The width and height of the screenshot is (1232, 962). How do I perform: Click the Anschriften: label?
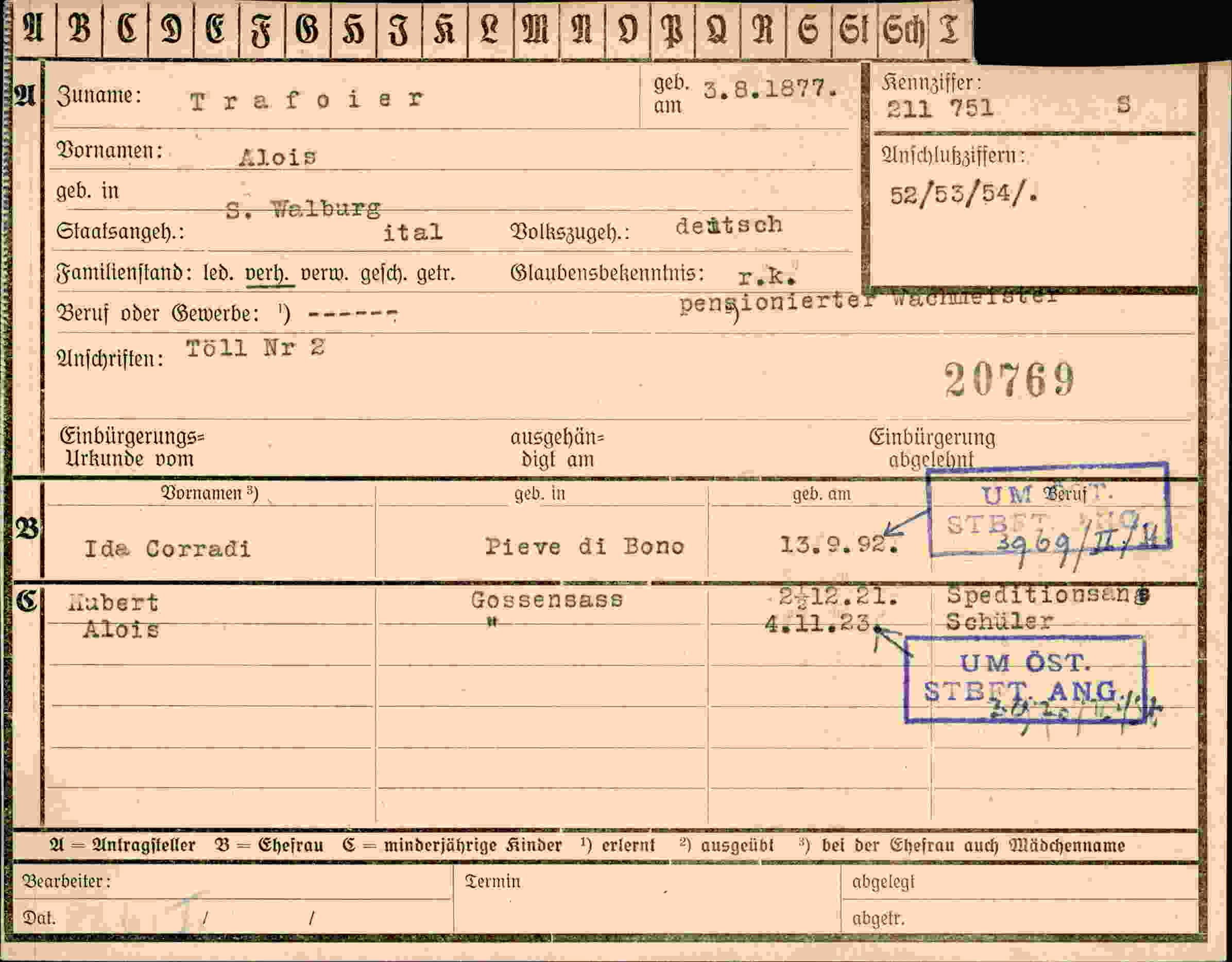[x=110, y=358]
